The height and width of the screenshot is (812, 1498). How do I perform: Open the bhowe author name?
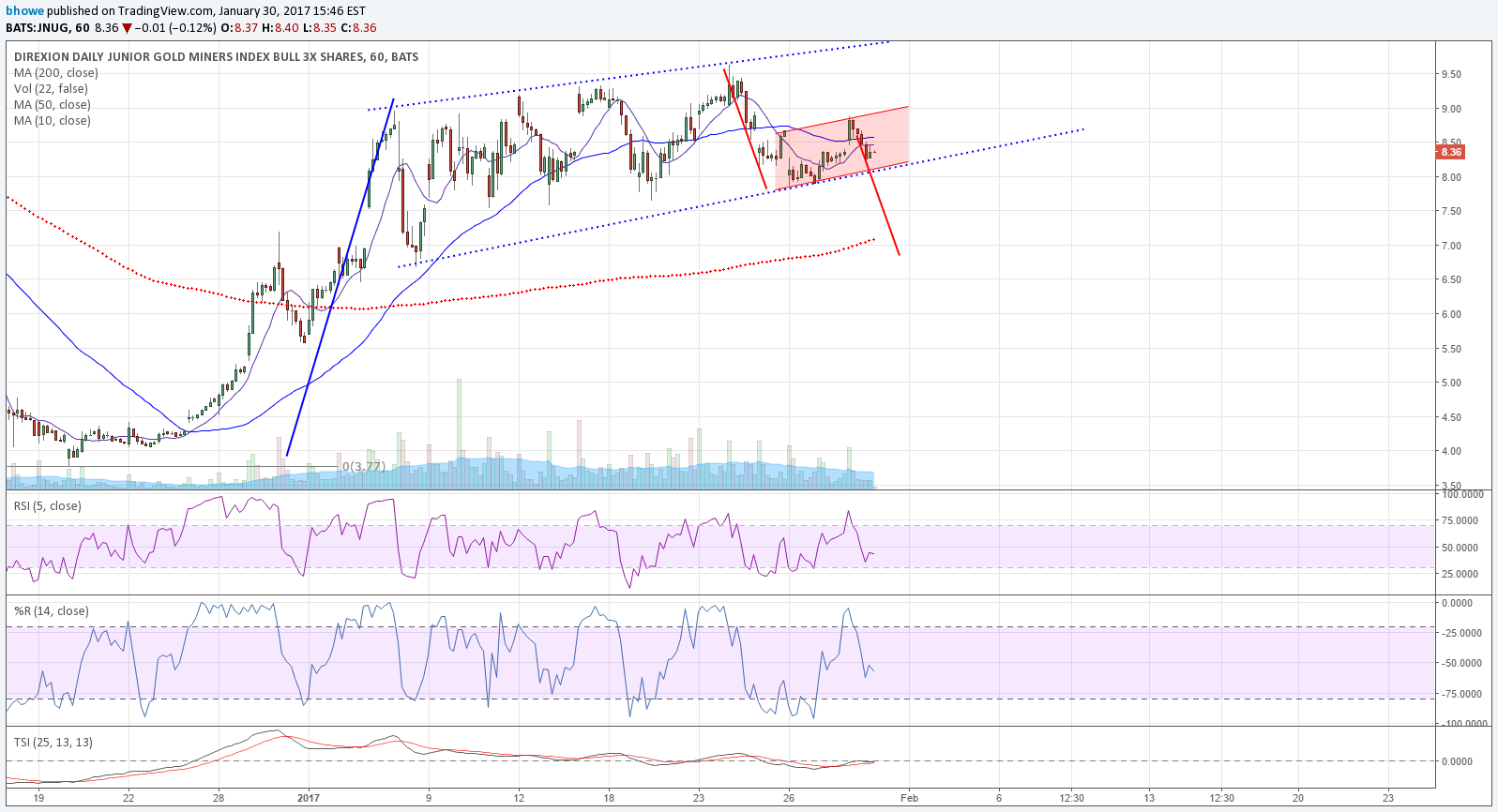[x=24, y=11]
